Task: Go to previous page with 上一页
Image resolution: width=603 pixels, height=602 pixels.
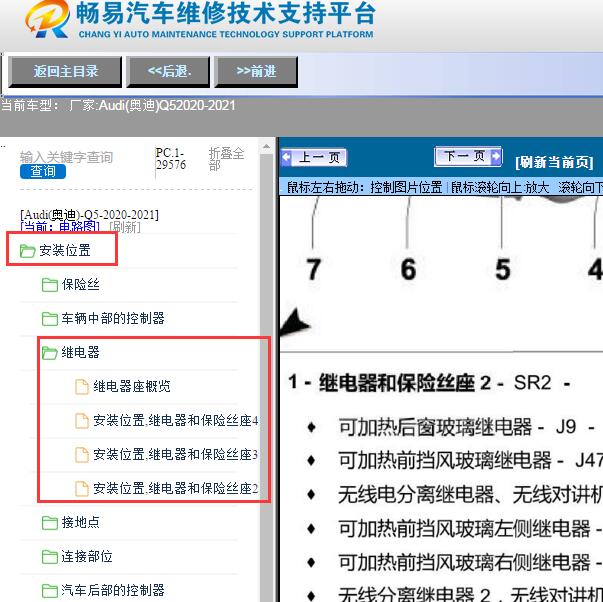Action: pyautogui.click(x=314, y=157)
